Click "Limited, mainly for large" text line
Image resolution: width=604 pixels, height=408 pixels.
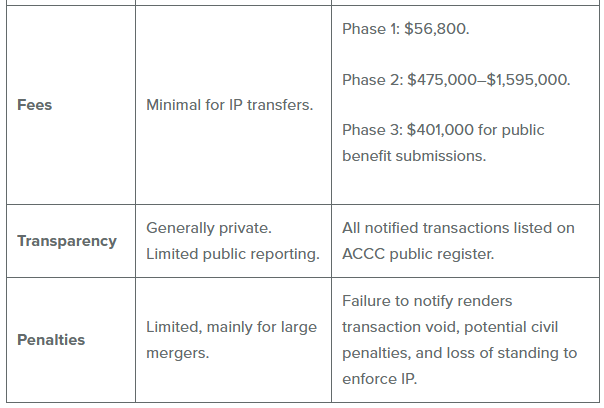231,327
